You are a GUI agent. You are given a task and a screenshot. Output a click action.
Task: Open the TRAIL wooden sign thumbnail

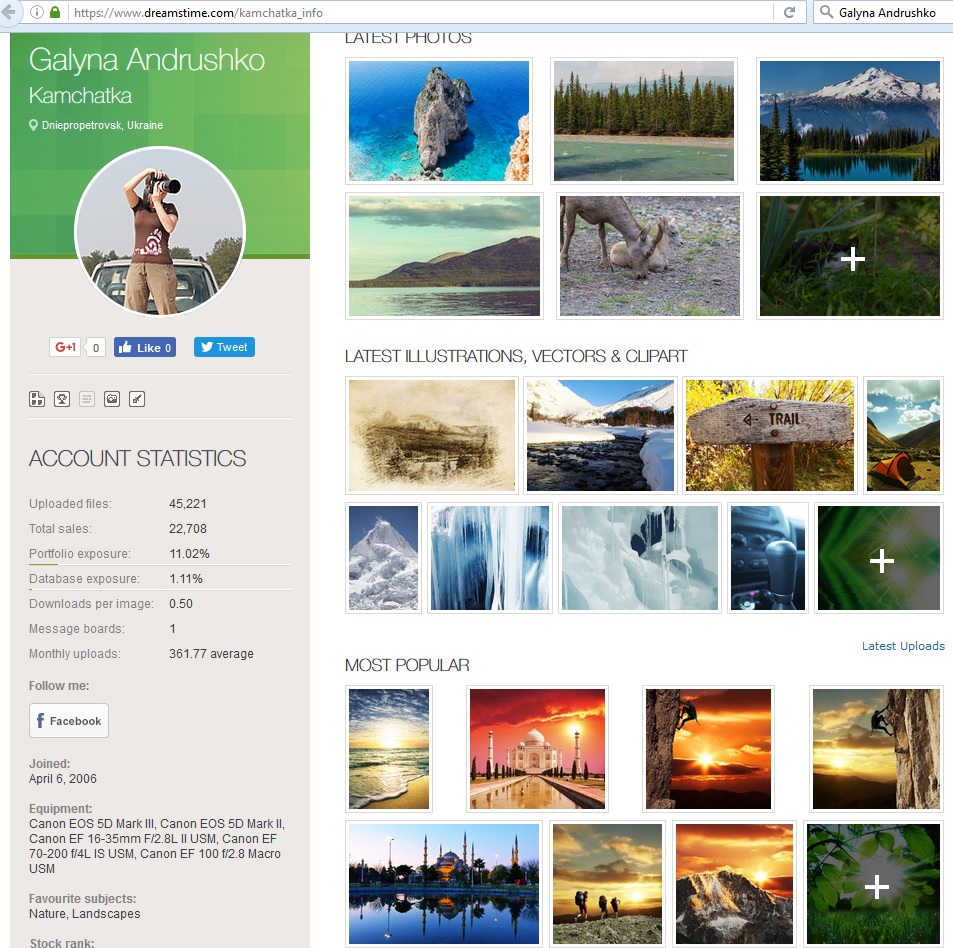769,435
